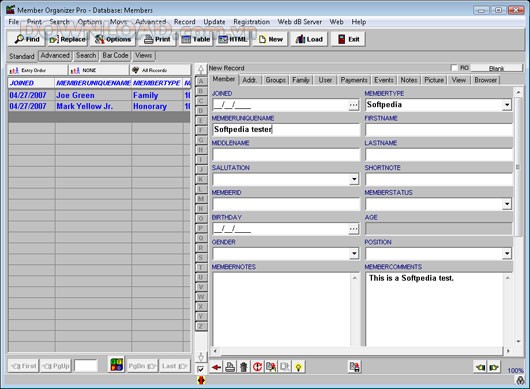This screenshot has height=389, width=530.
Task: Open the Web dB Server menu
Action: coord(300,22)
